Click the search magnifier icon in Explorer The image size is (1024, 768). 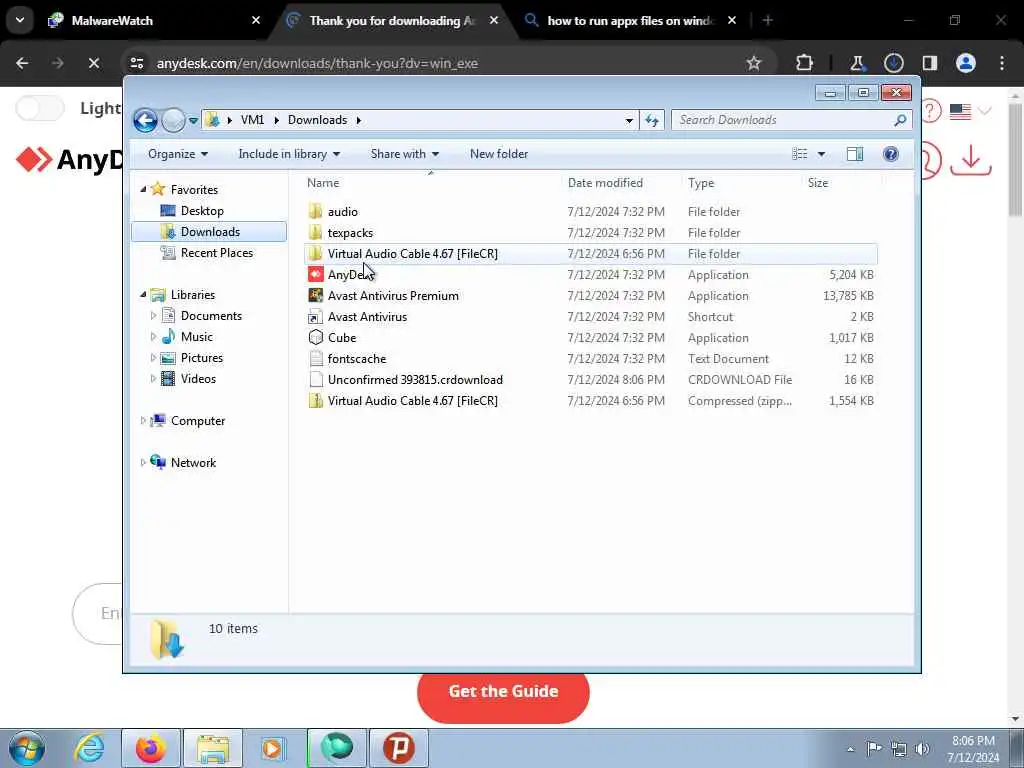pyautogui.click(x=900, y=120)
